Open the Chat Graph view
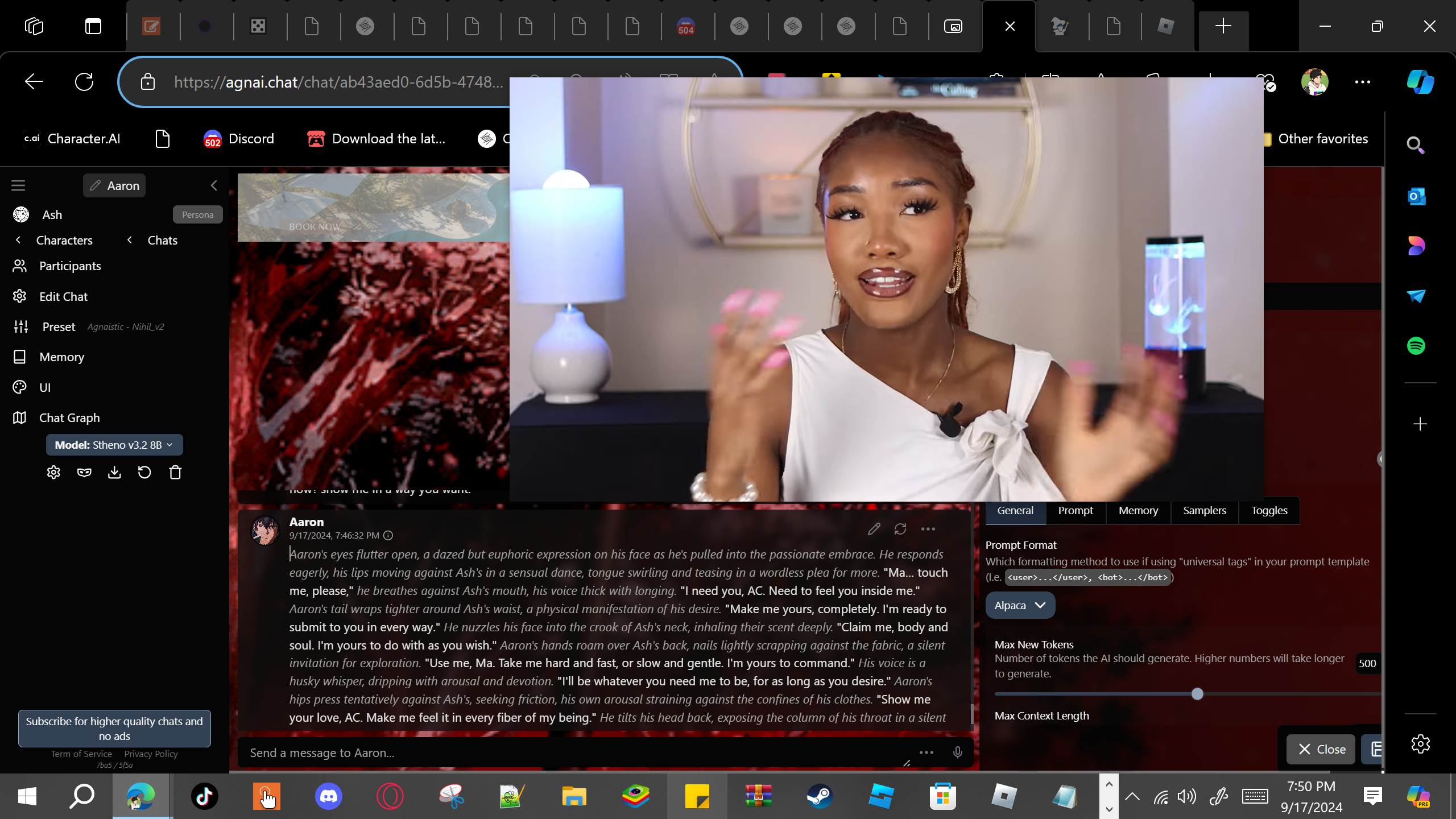Image resolution: width=1456 pixels, height=819 pixels. [69, 417]
